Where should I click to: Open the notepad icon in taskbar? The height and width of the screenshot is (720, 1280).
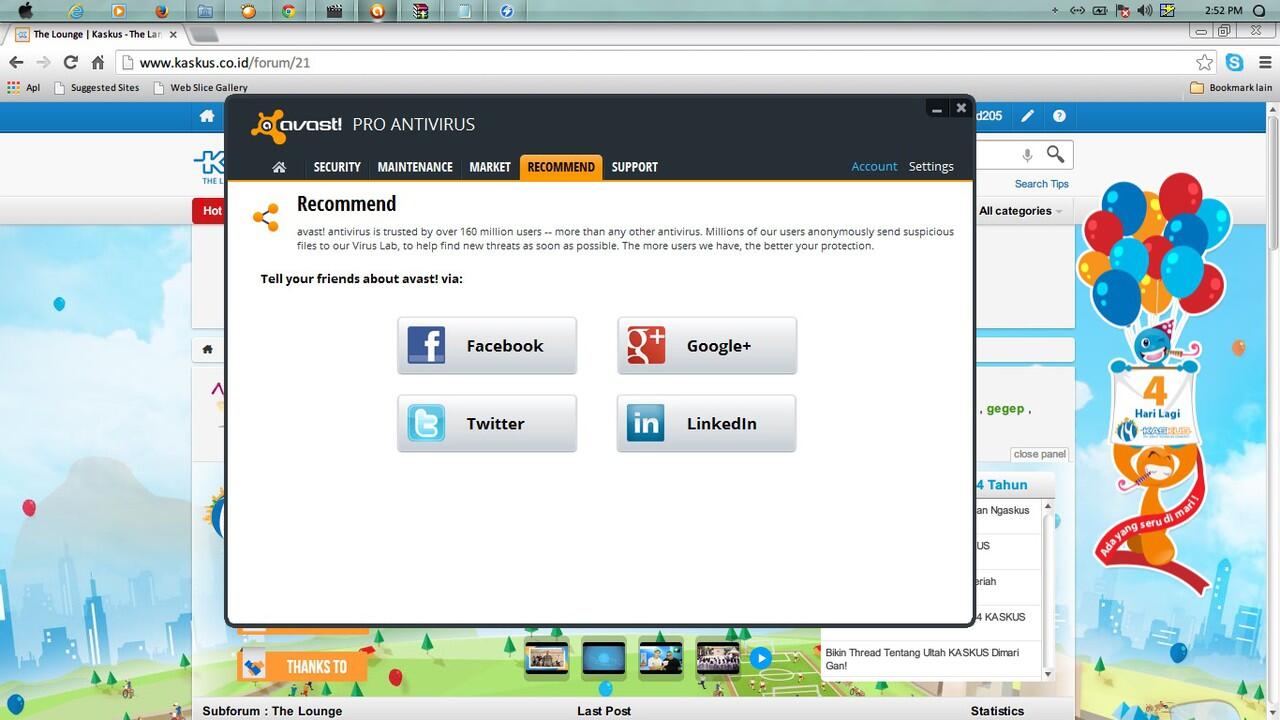(464, 11)
